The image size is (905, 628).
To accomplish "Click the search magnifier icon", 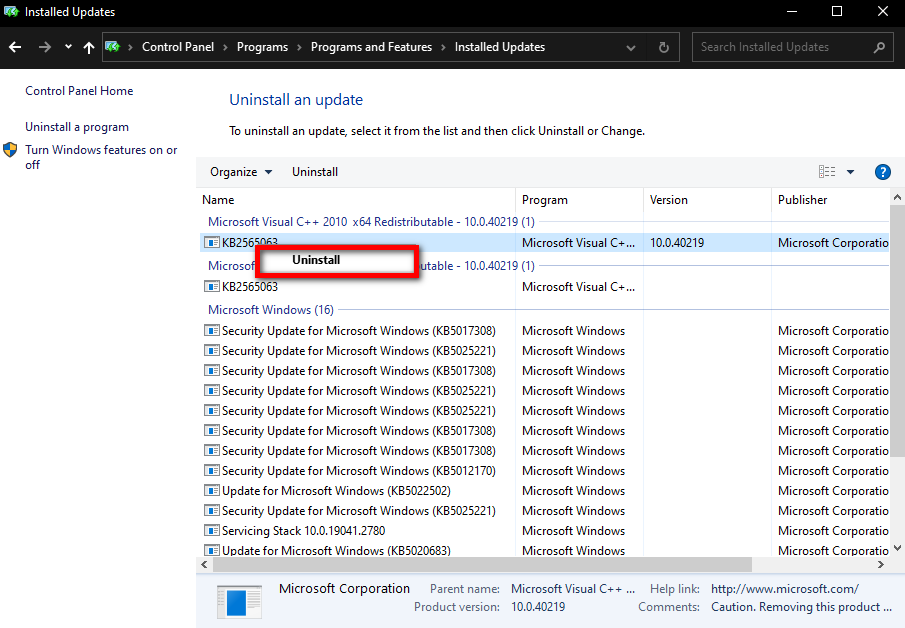I will pyautogui.click(x=879, y=47).
